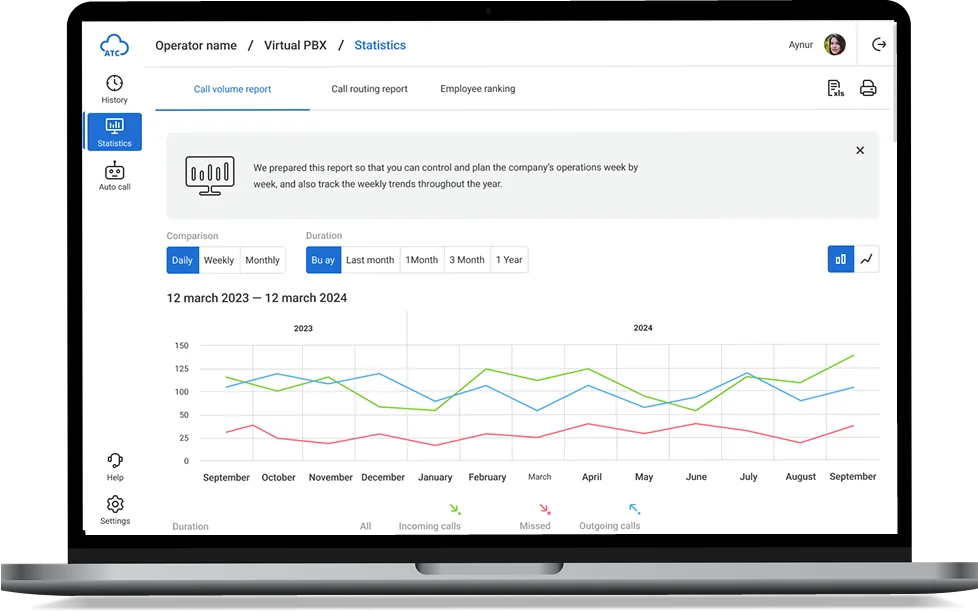
Task: Click the date range '12 march 2023 — 12 march 2024'
Action: pos(256,298)
